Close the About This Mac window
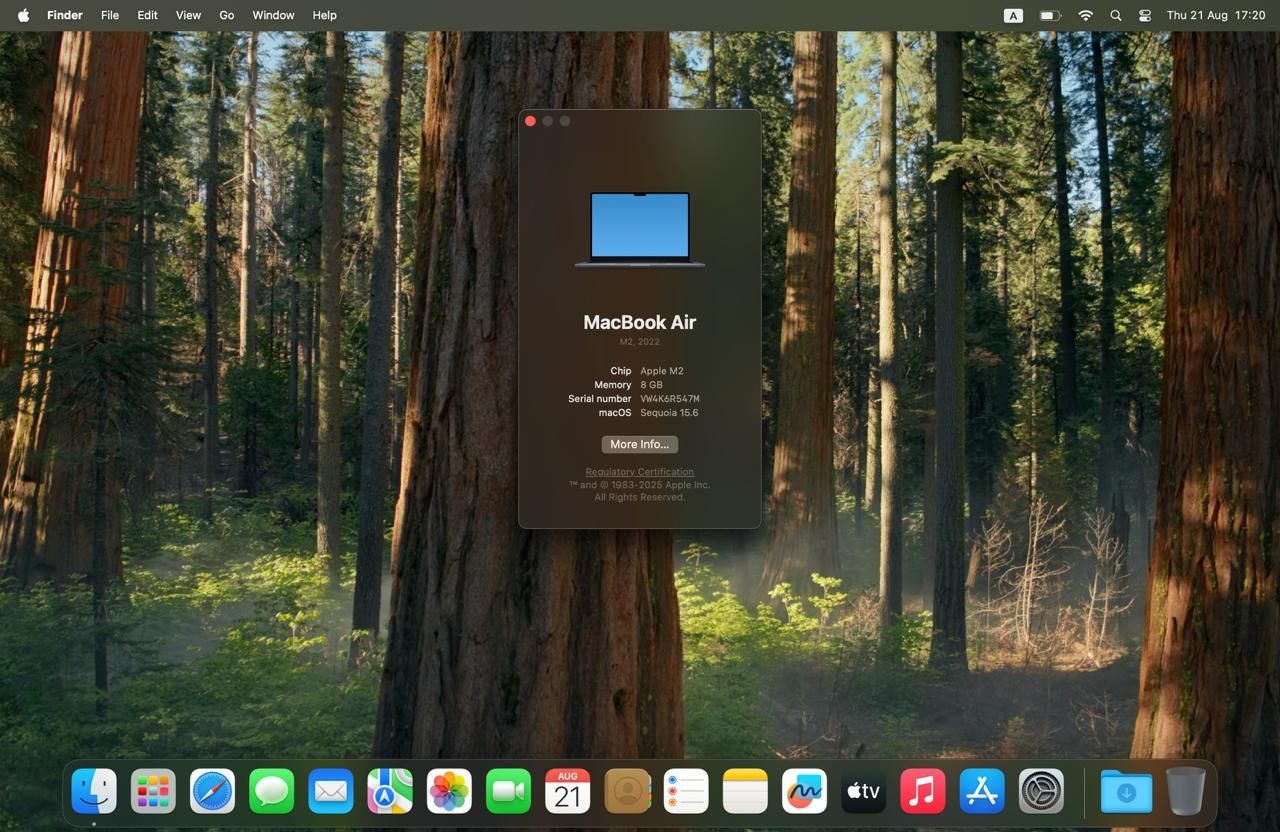The image size is (1280, 832). (x=530, y=121)
